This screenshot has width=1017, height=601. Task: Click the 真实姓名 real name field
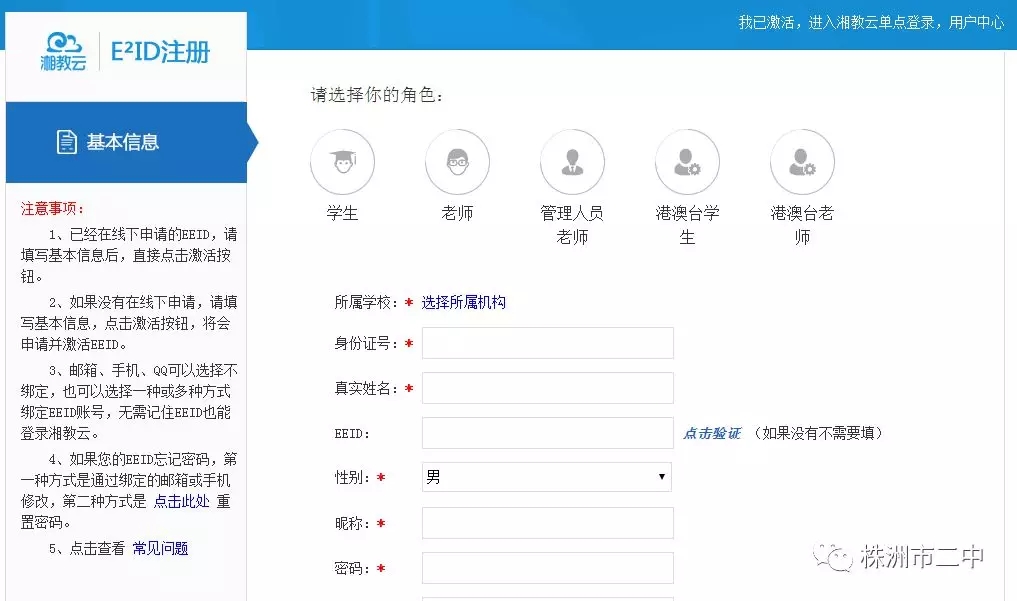click(x=545, y=387)
